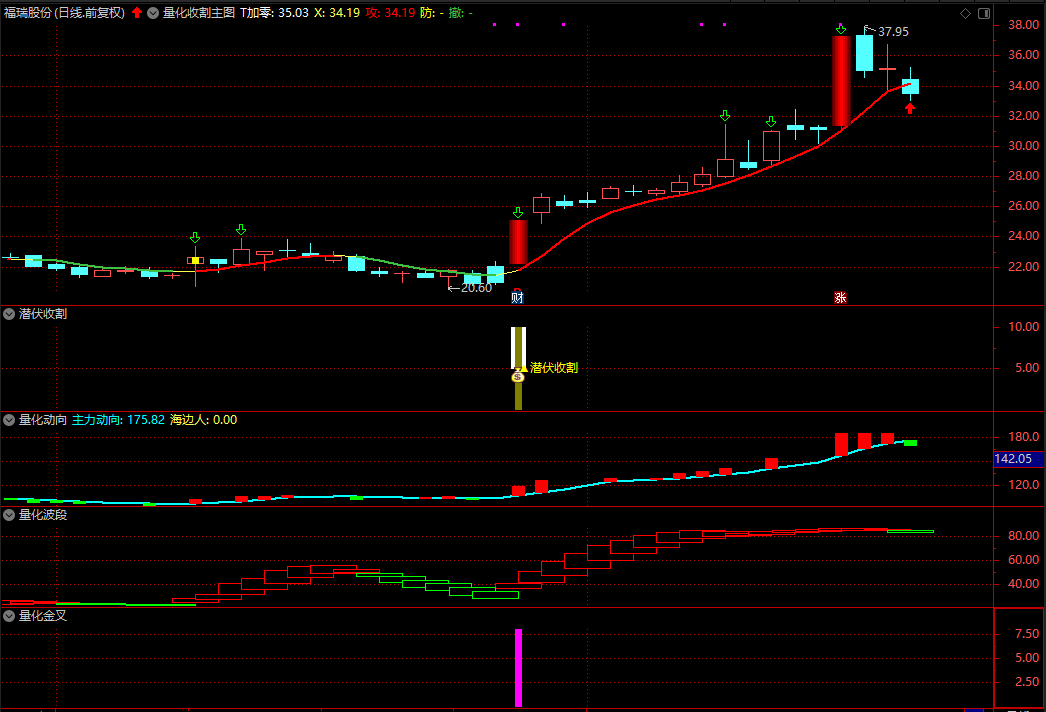Click the 量化收割主图 indicator name
Image resolution: width=1046 pixels, height=712 pixels.
(199, 13)
